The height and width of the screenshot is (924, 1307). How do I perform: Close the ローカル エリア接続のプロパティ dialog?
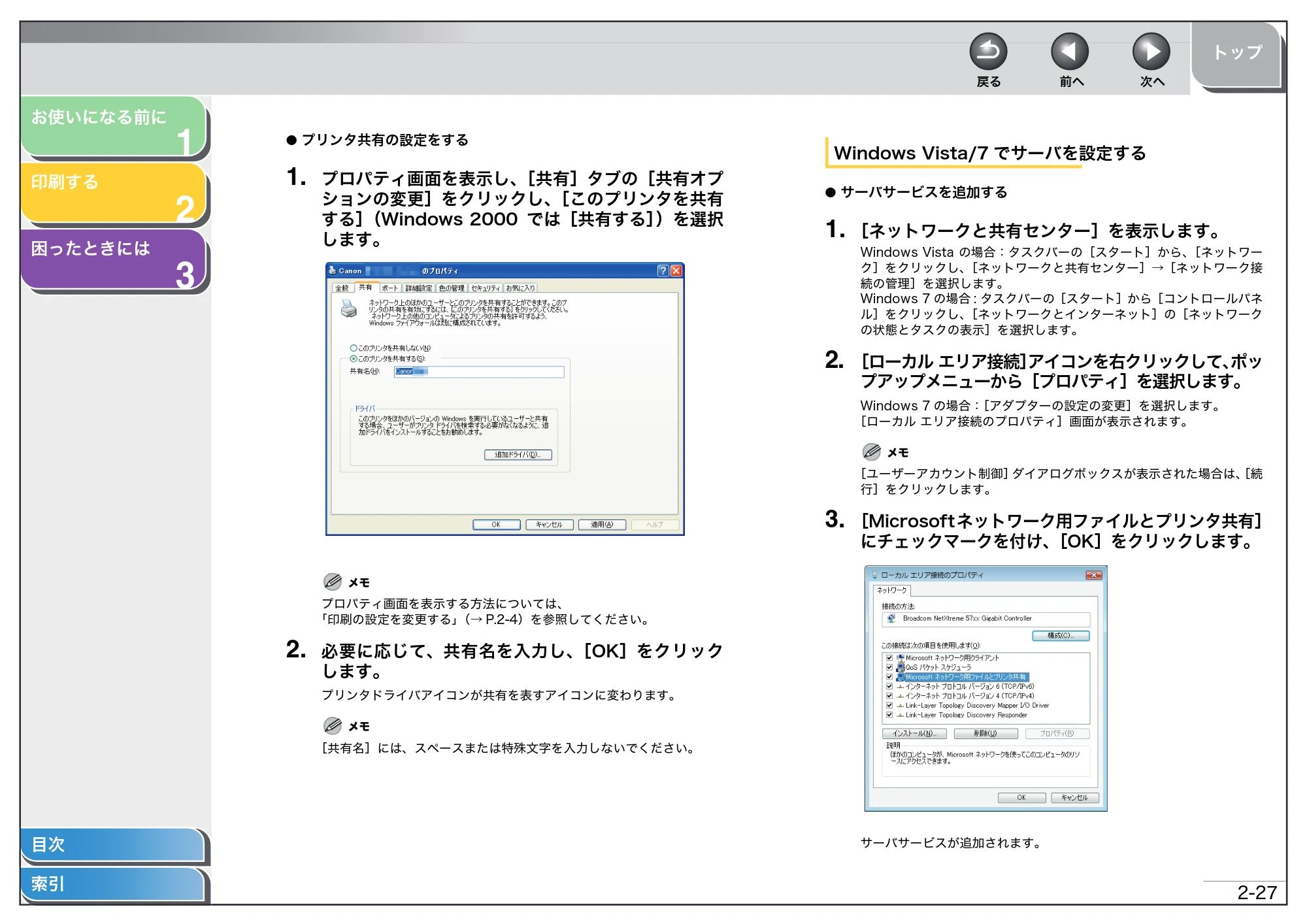point(1094,575)
